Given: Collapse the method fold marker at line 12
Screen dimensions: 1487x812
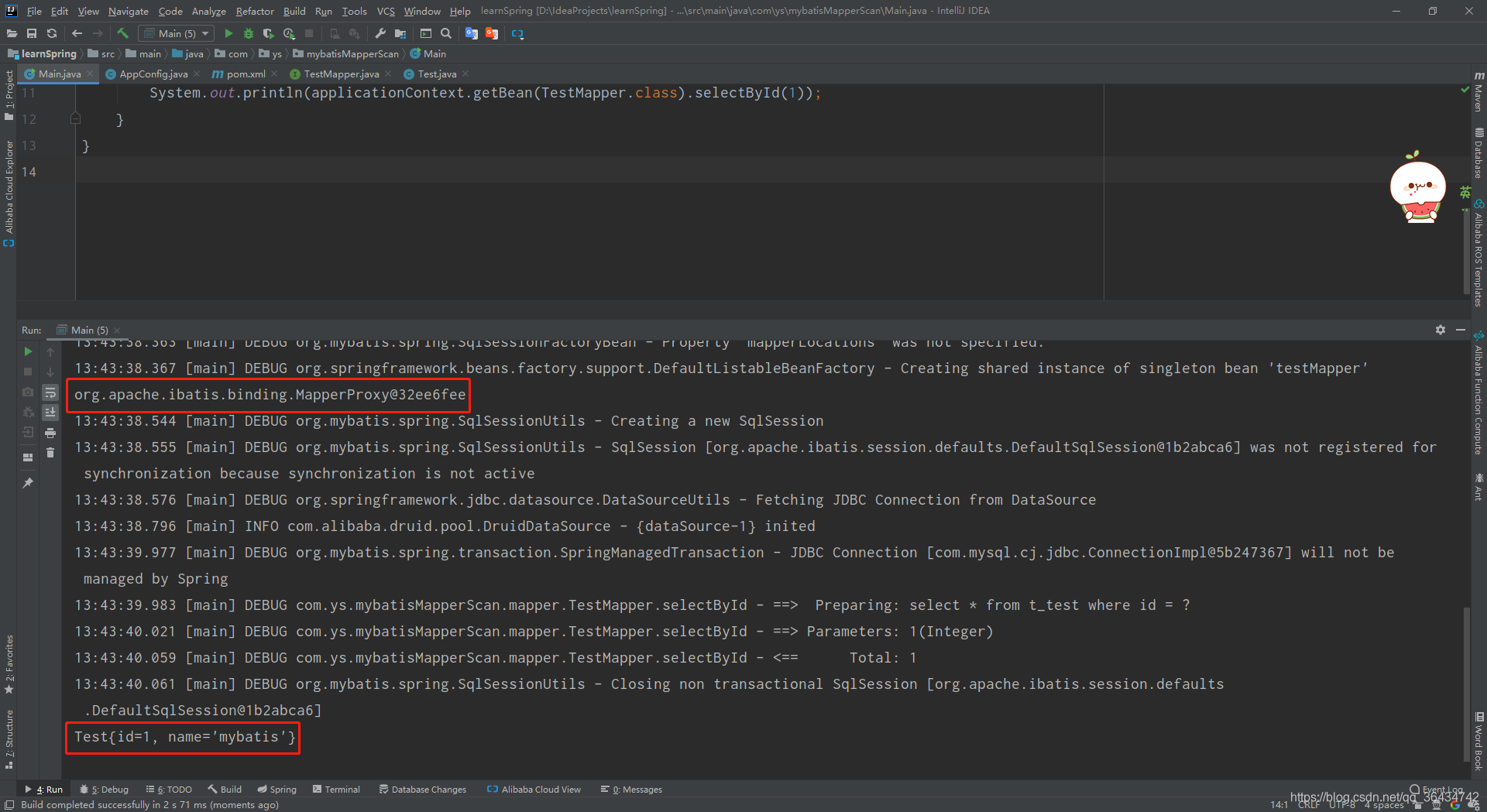Looking at the screenshot, I should tap(75, 118).
